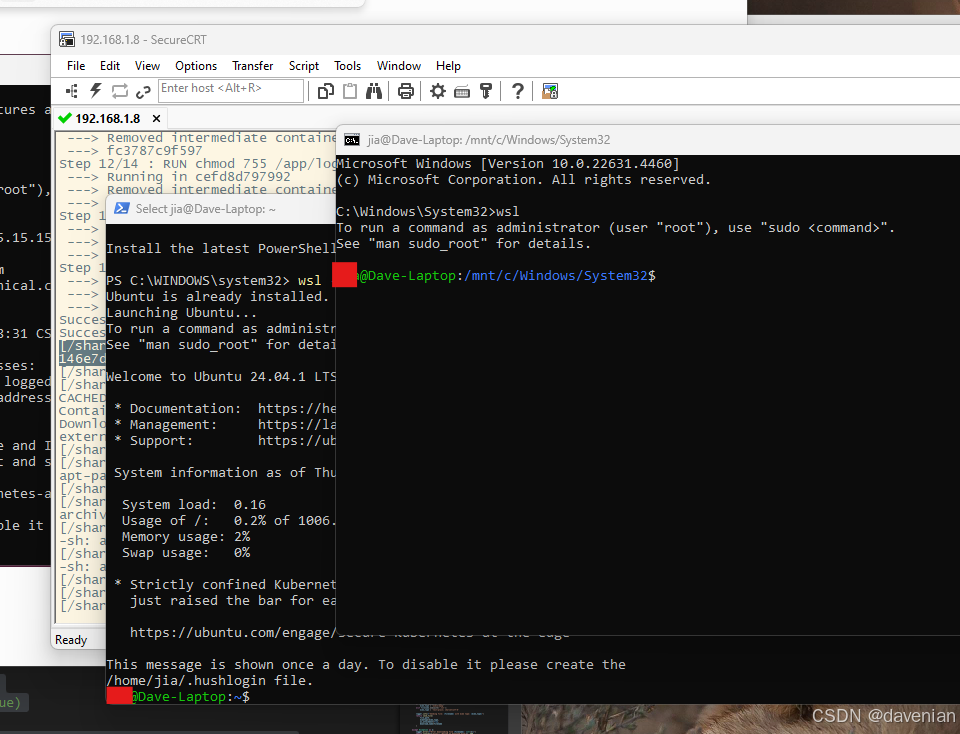This screenshot has height=734, width=960.
Task: Open the Edit menu in SecureCRT
Action: [x=110, y=66]
